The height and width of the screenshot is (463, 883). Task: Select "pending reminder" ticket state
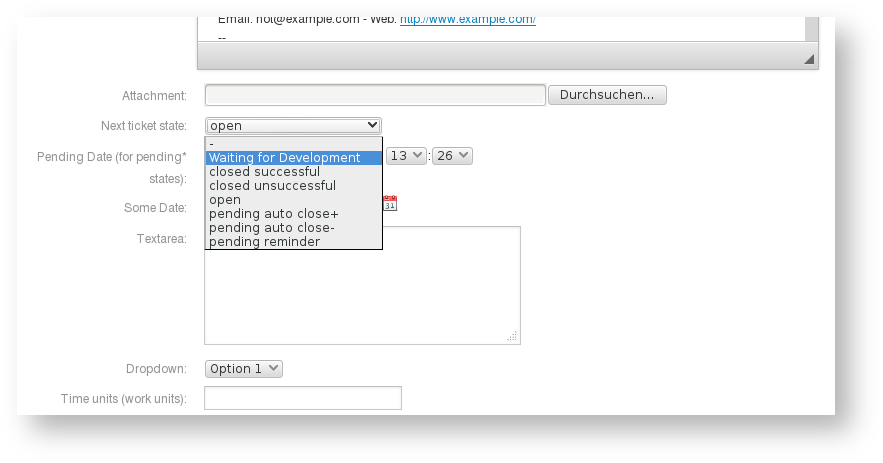(x=293, y=242)
